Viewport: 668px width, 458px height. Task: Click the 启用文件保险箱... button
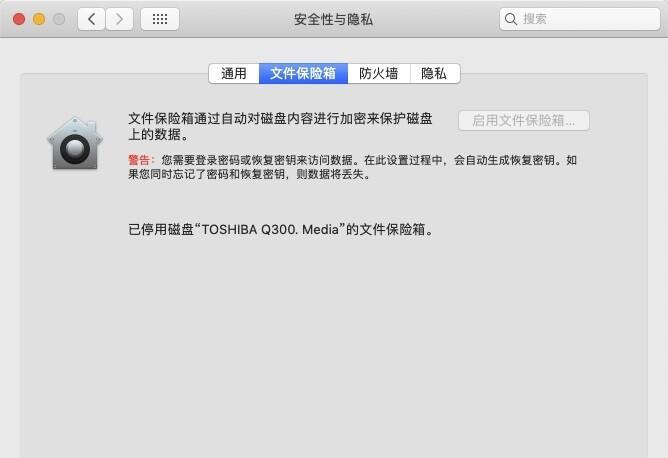pyautogui.click(x=524, y=121)
